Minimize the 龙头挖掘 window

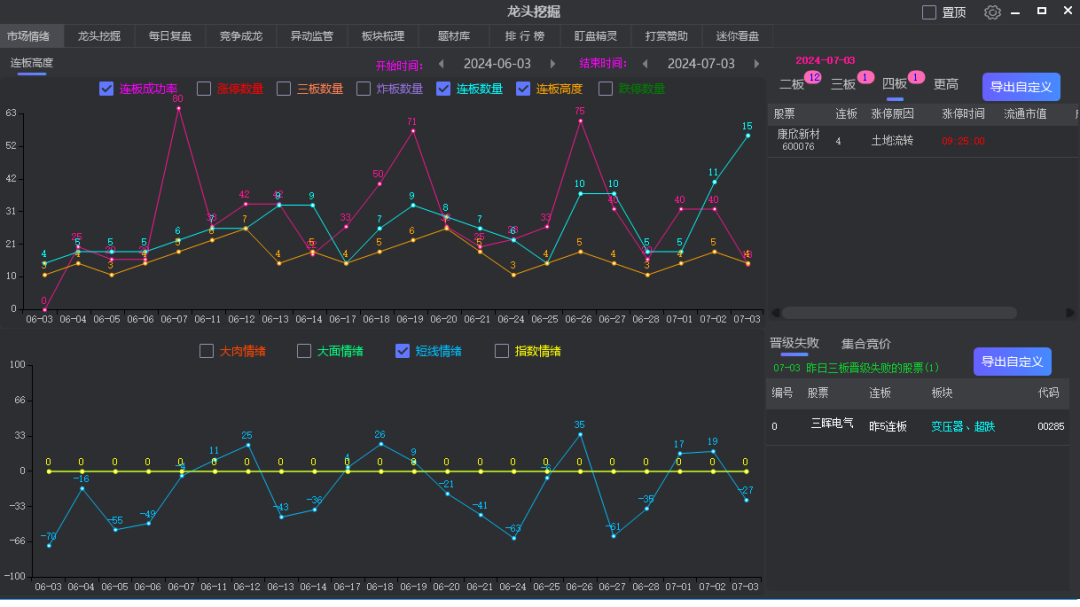(x=1015, y=12)
